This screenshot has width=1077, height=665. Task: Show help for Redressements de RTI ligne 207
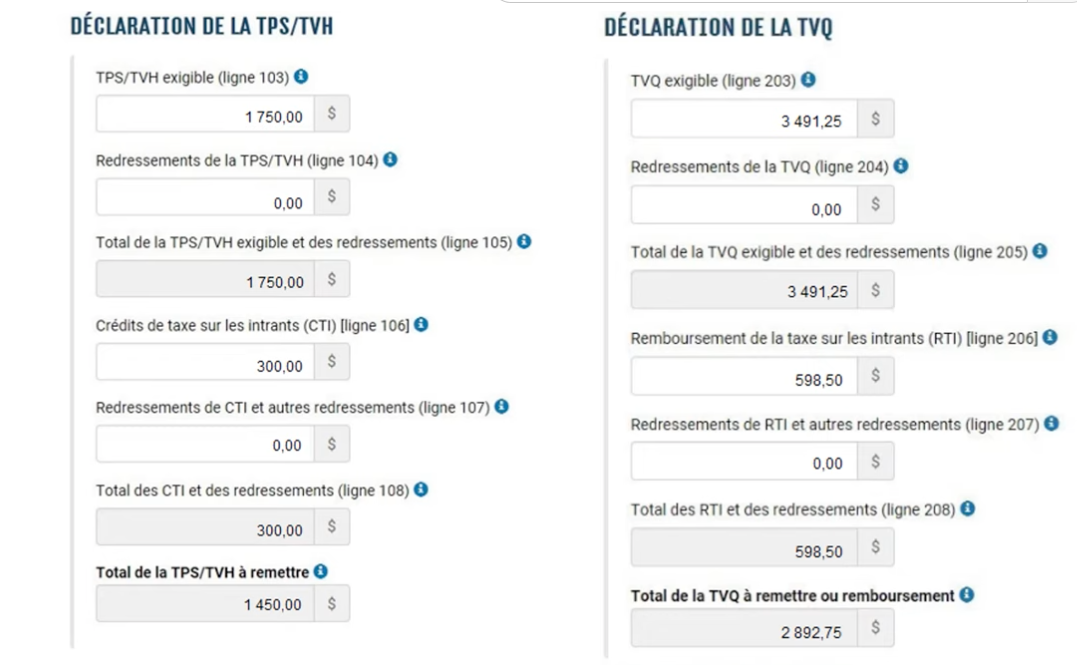tap(1051, 424)
